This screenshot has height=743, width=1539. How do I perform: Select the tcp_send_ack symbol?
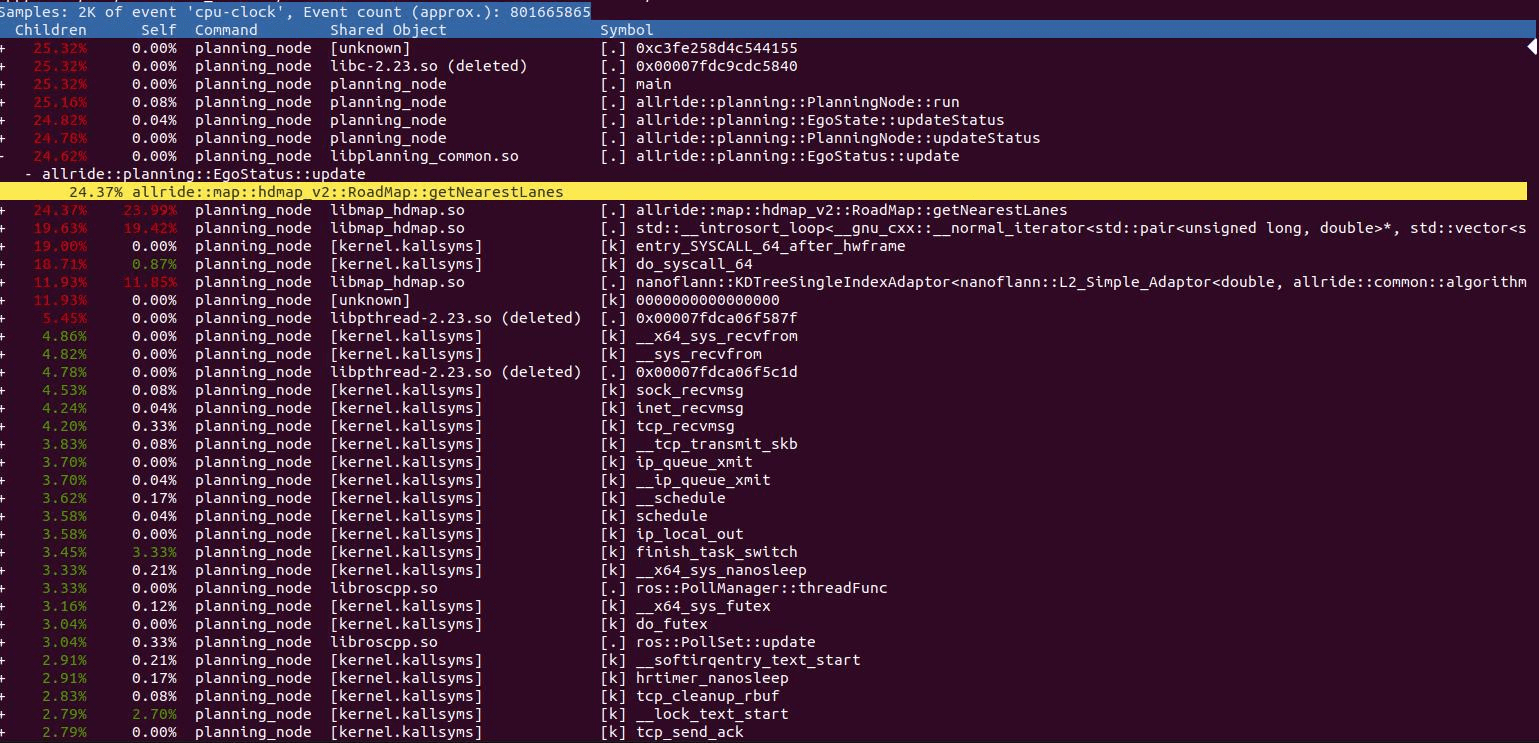click(689, 732)
